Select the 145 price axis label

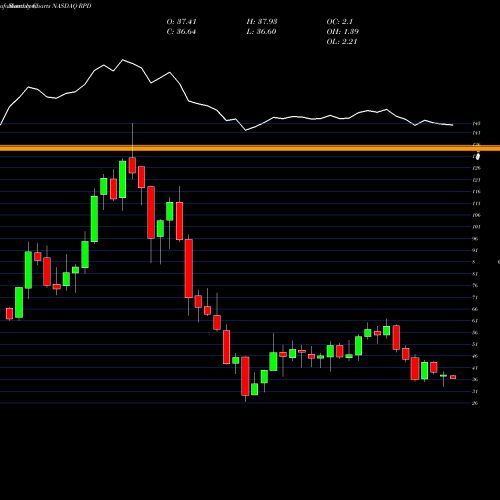pyautogui.click(x=476, y=124)
